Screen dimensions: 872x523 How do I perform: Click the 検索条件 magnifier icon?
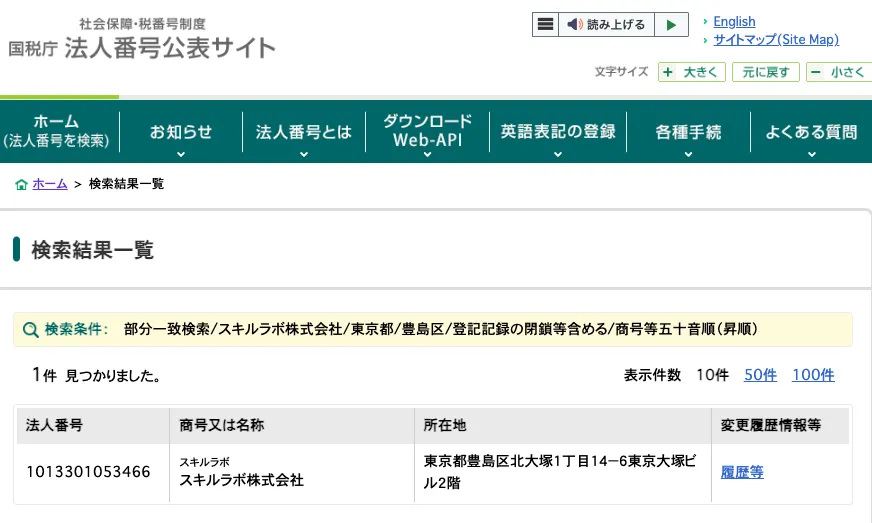[31, 329]
